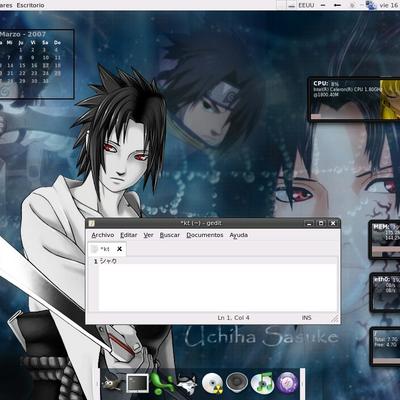Open the speaker icon in dock

[x=237, y=383]
